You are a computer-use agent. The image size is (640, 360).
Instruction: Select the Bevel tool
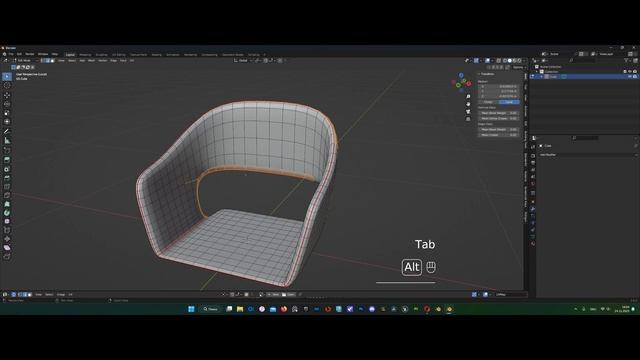coord(7,178)
